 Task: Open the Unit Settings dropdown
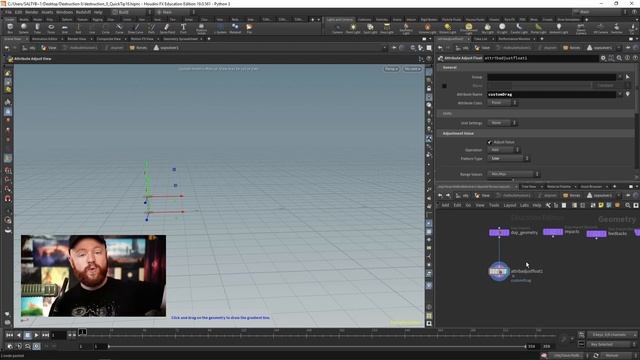[x=502, y=123]
